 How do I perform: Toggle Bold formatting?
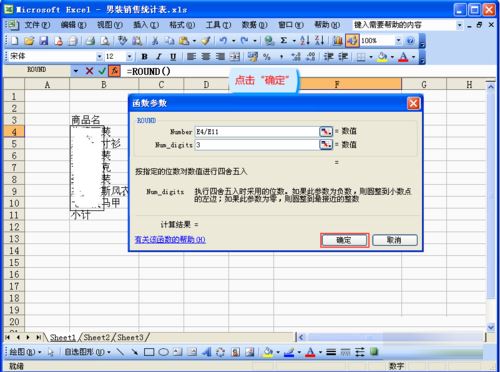pos(144,57)
